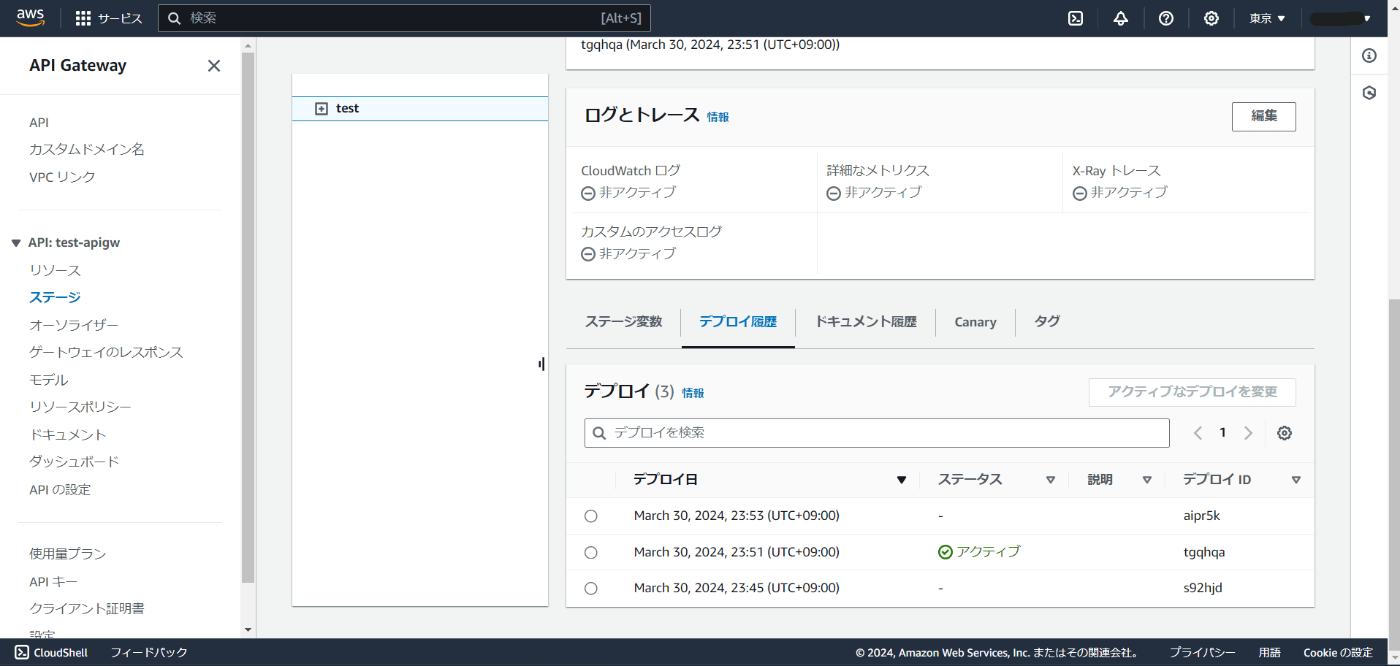Open the AWS home logo
1400x666 pixels.
pos(30,18)
